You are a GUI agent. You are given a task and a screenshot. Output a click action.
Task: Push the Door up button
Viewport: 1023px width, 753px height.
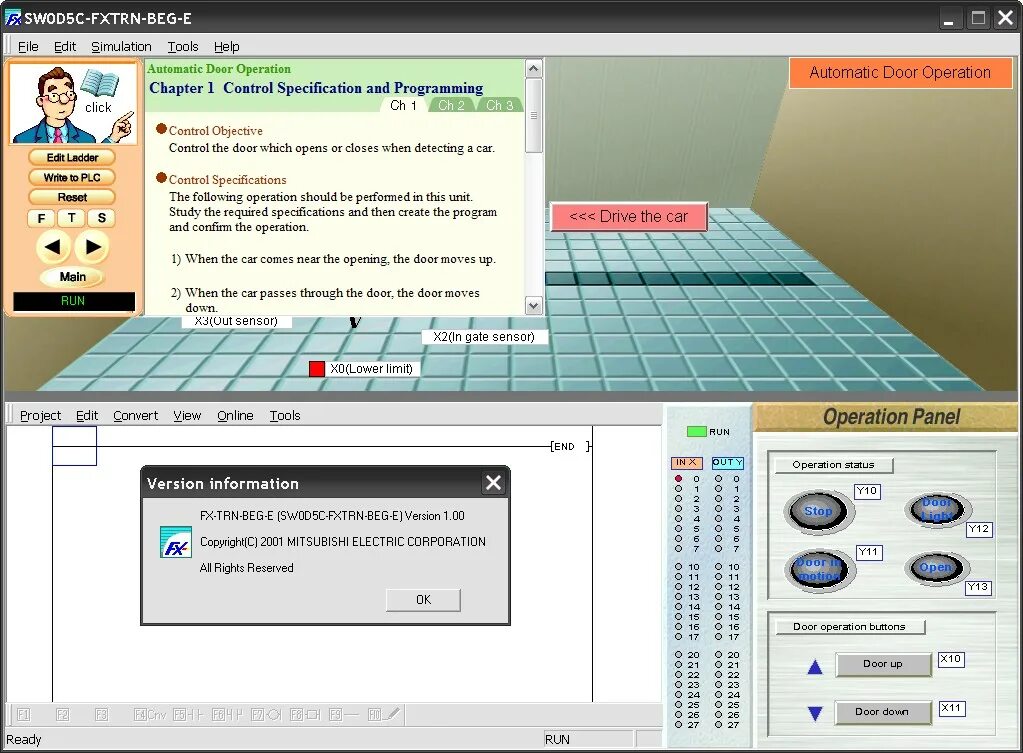(883, 664)
